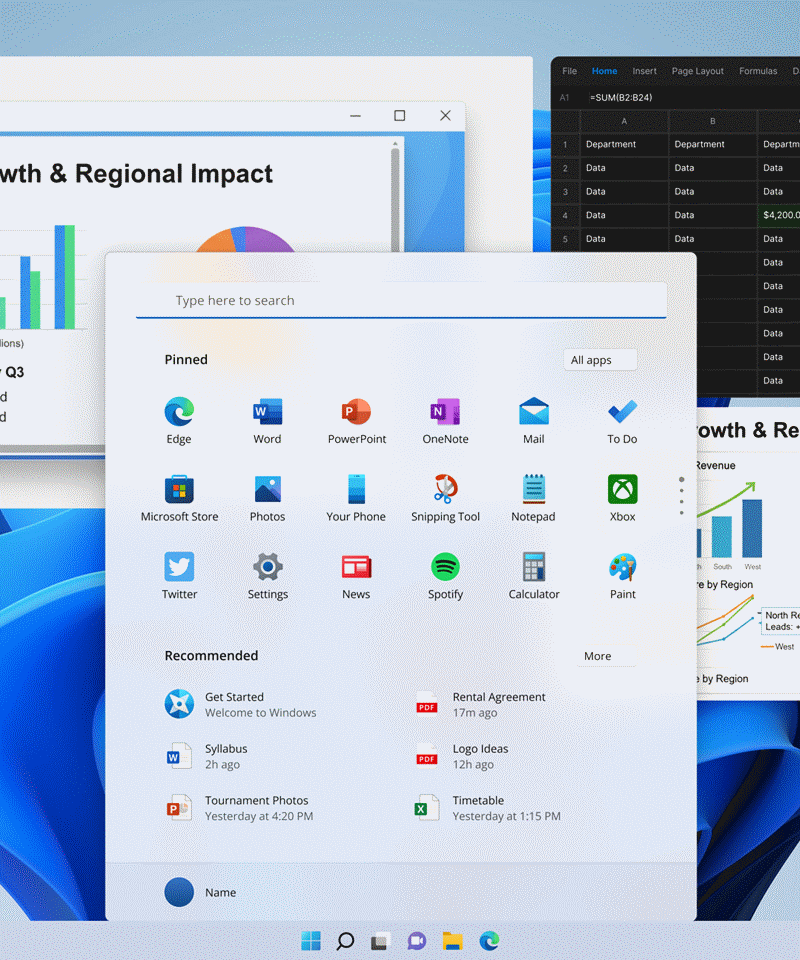Screen dimensions: 800x960
Task: Open Settings from pinned apps
Action: tap(267, 576)
